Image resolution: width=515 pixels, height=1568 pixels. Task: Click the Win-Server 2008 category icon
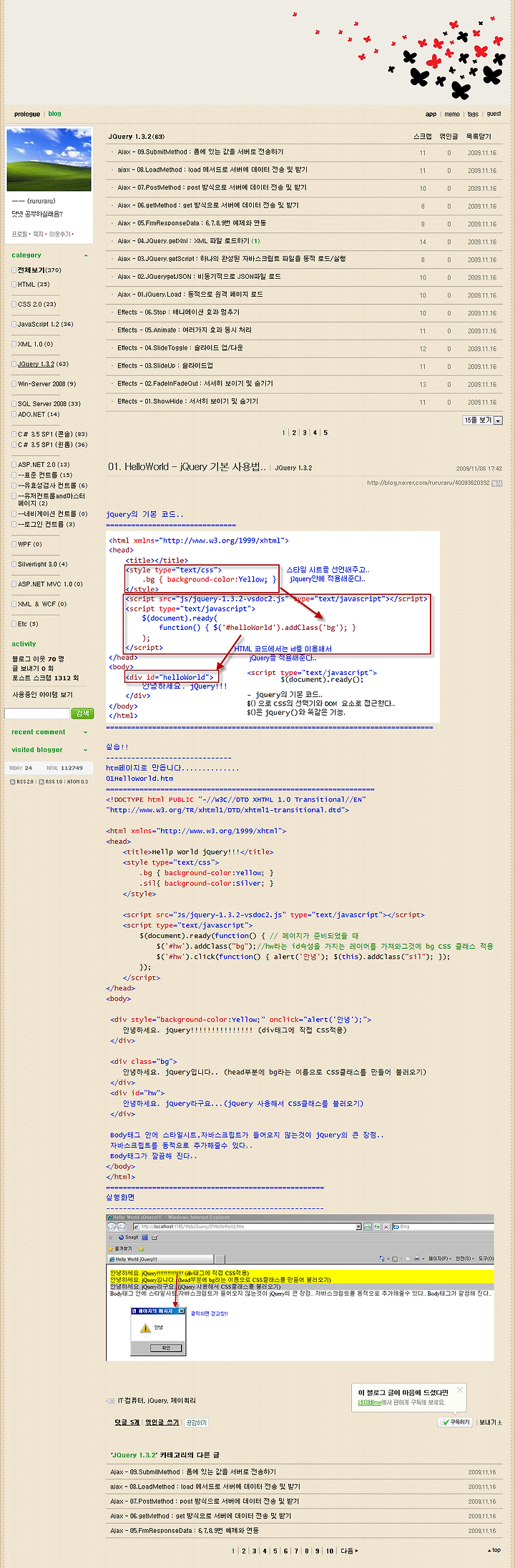[14, 384]
